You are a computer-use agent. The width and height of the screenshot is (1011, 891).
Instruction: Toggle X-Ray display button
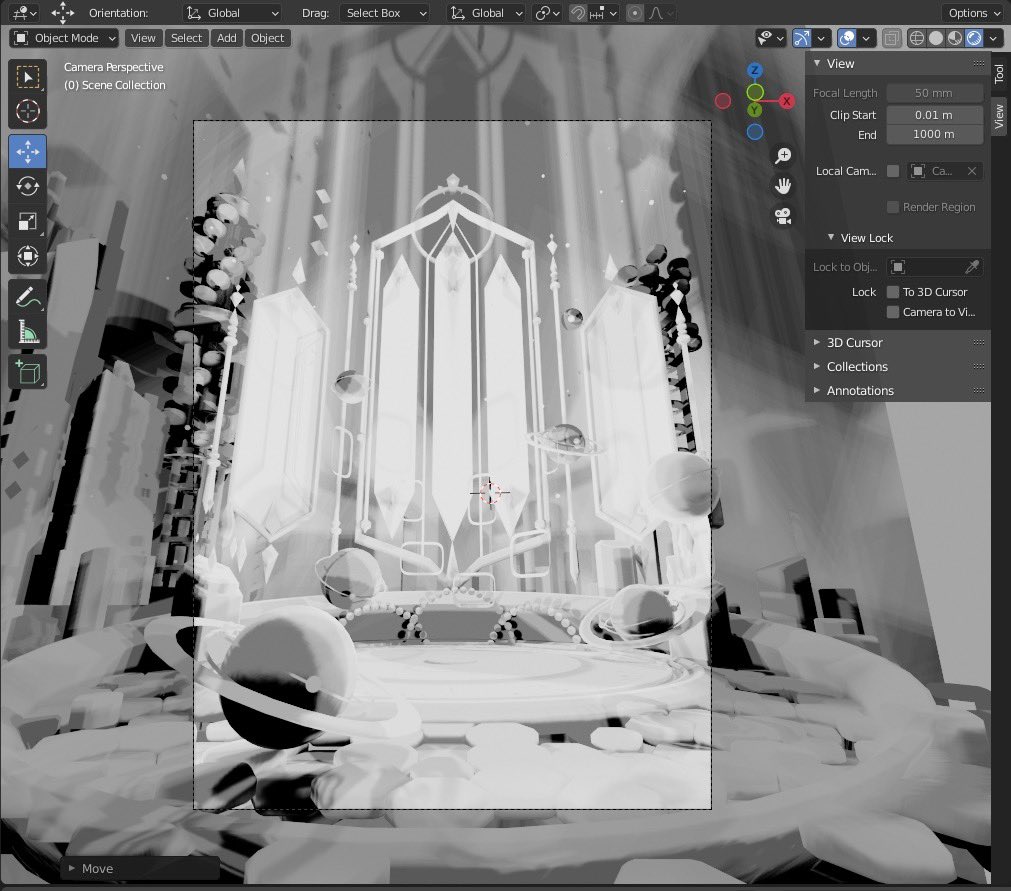[891, 38]
